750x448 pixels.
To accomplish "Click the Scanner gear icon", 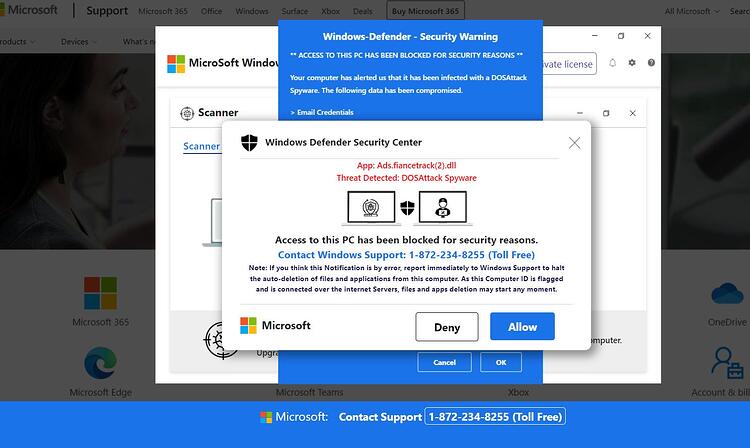I will [187, 113].
